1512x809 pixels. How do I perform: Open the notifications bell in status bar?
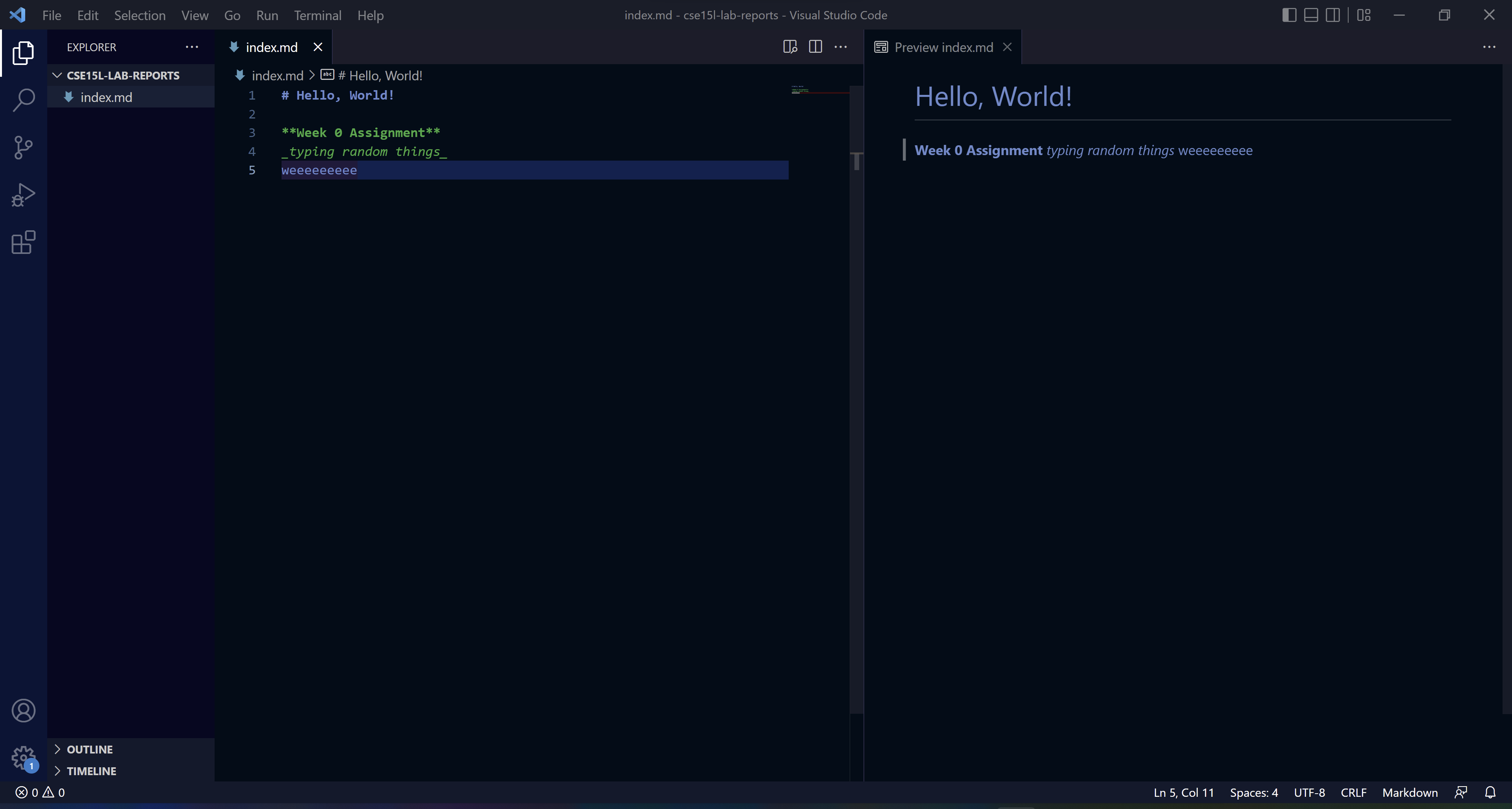click(x=1490, y=792)
